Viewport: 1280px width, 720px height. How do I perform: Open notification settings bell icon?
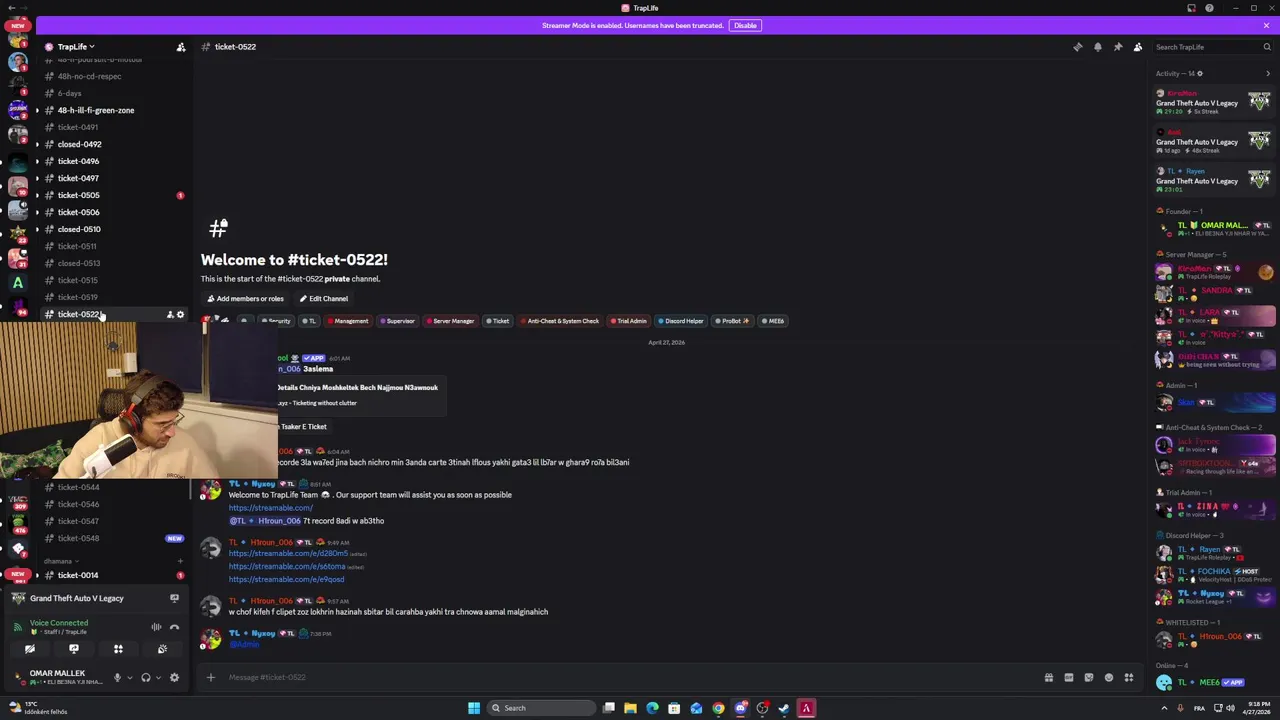pyautogui.click(x=1097, y=47)
